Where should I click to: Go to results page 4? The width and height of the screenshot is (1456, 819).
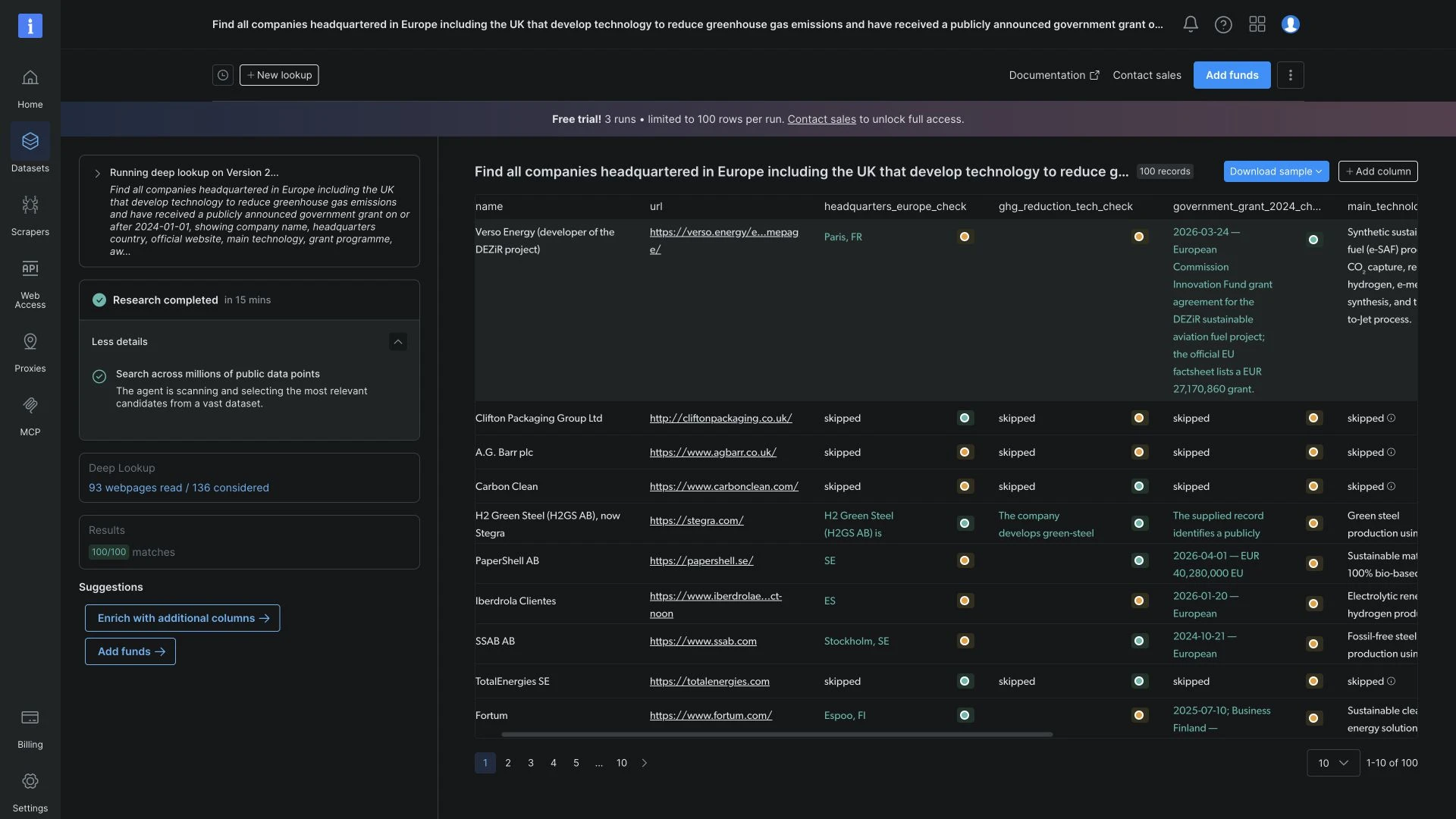554,763
